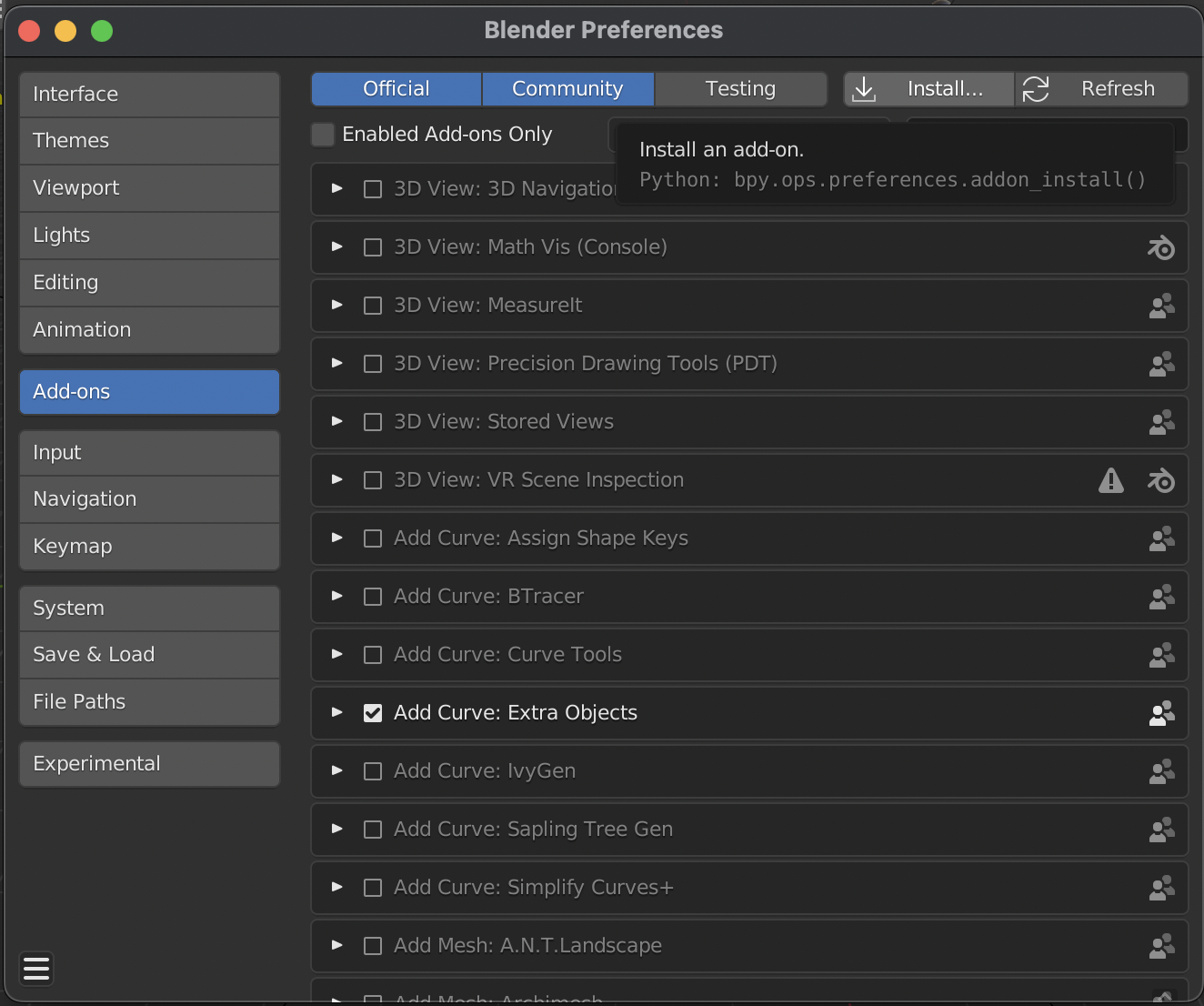Viewport: 1204px width, 1006px height.
Task: Open the Editing preferences section
Action: pos(149,283)
